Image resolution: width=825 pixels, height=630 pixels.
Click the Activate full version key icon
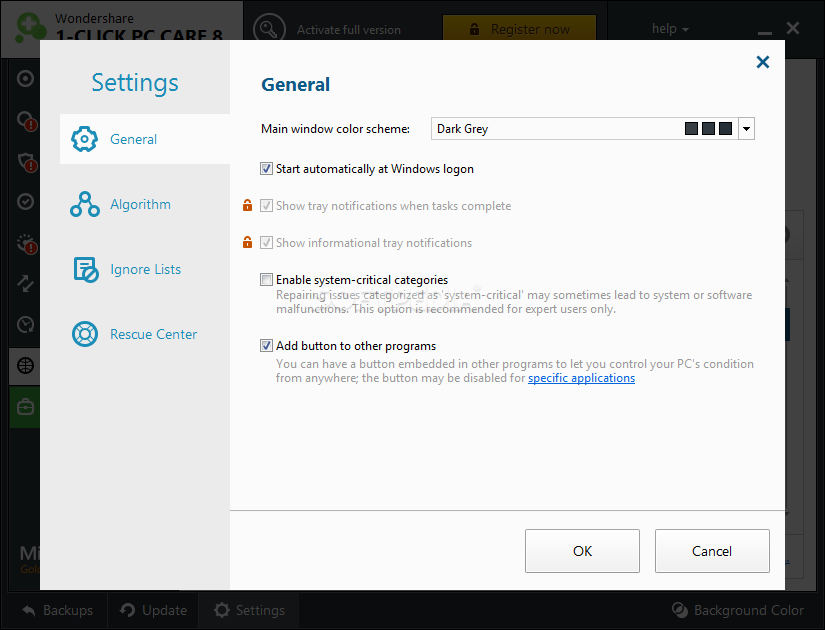point(269,29)
